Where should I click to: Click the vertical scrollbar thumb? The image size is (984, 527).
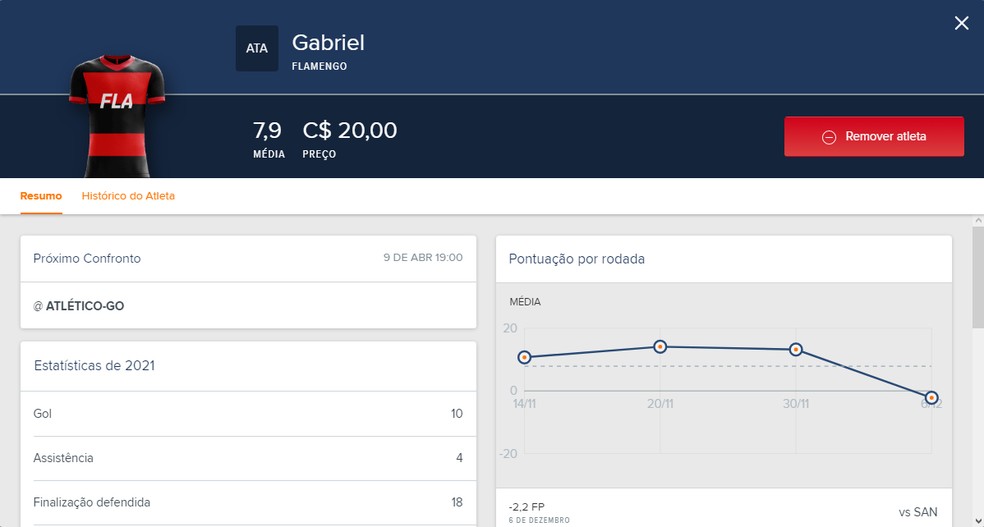tap(978, 277)
